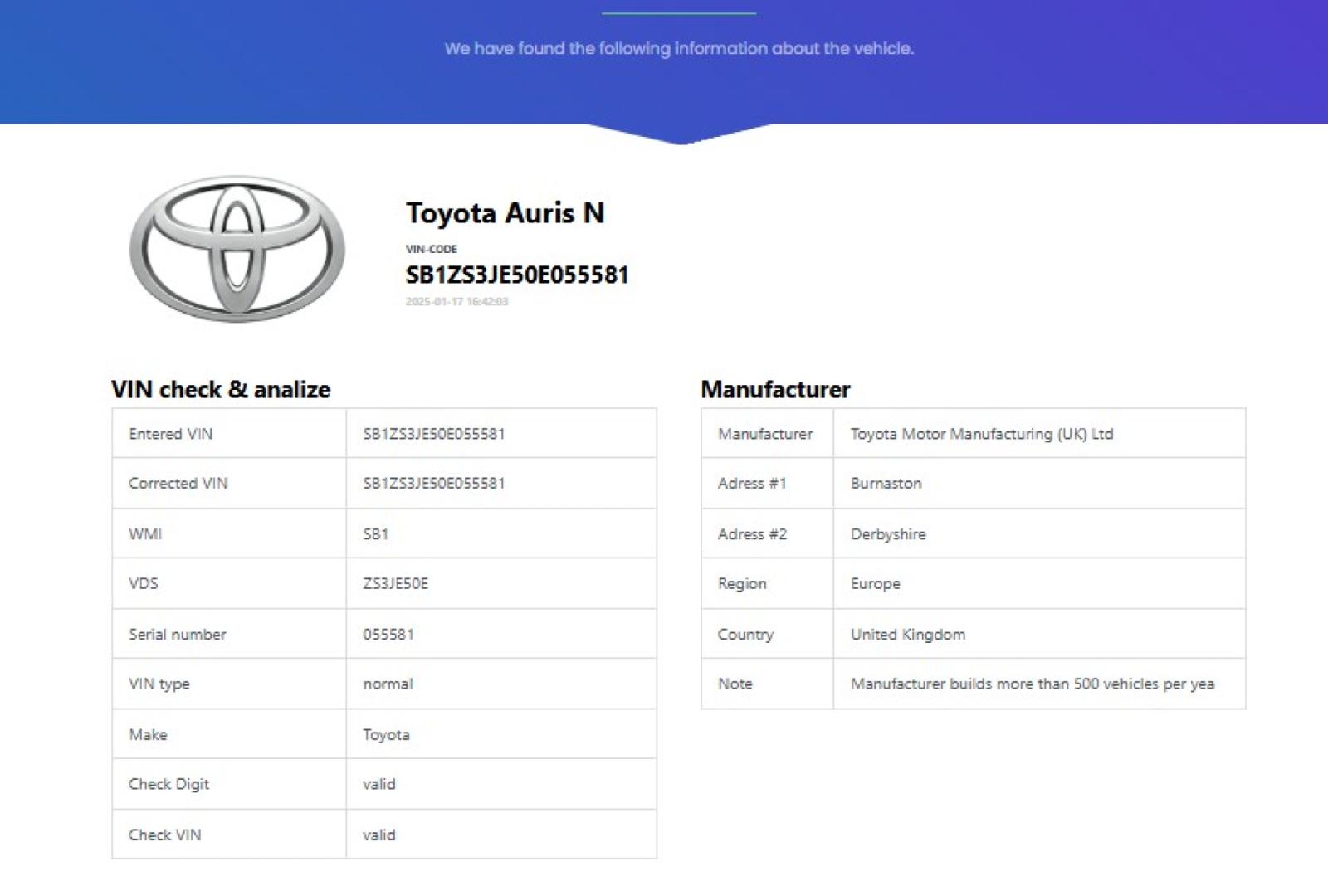Click the VIN type label

[159, 684]
